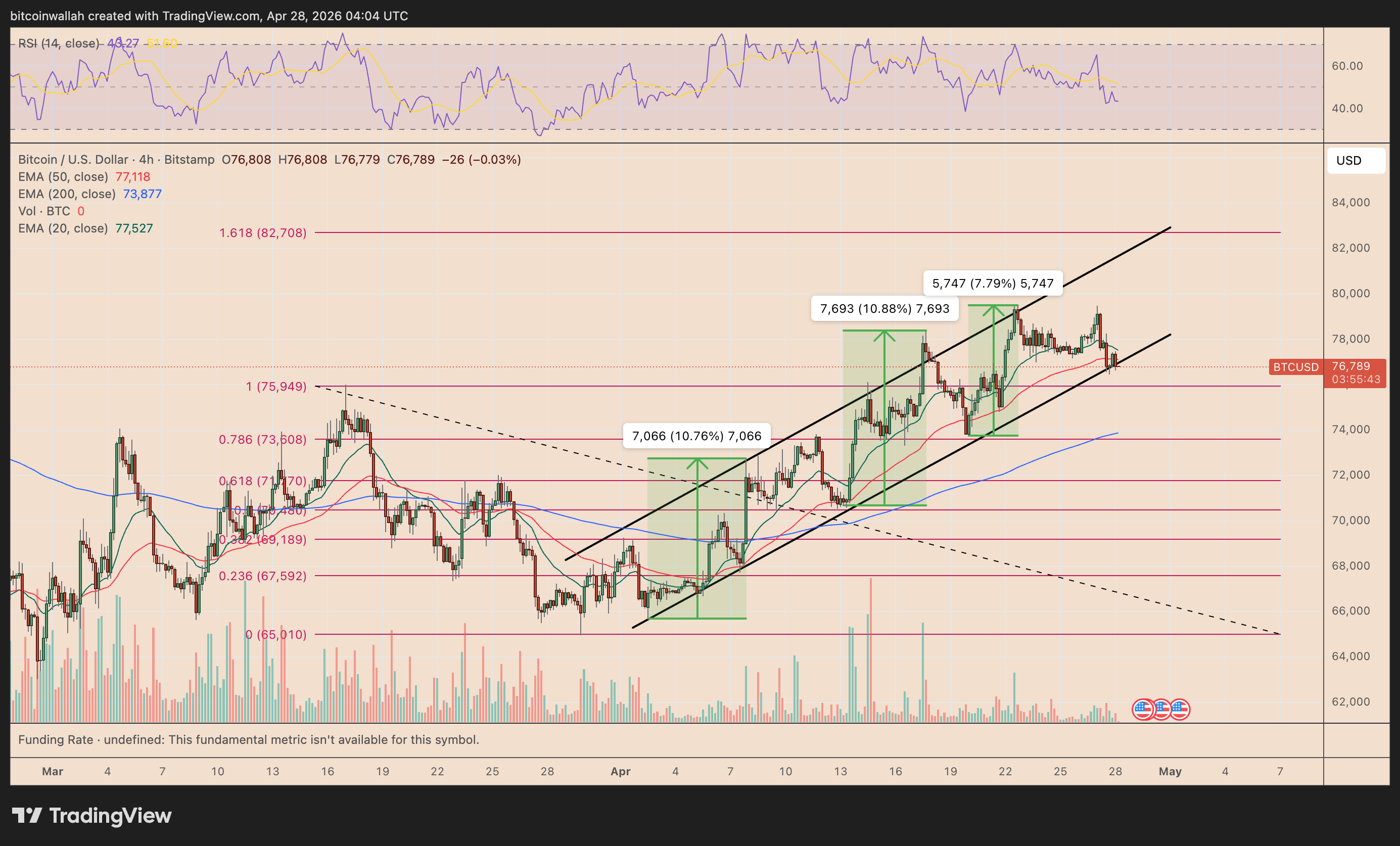
Task: Select the Vol · BTC indicator legend
Action: click(x=44, y=211)
